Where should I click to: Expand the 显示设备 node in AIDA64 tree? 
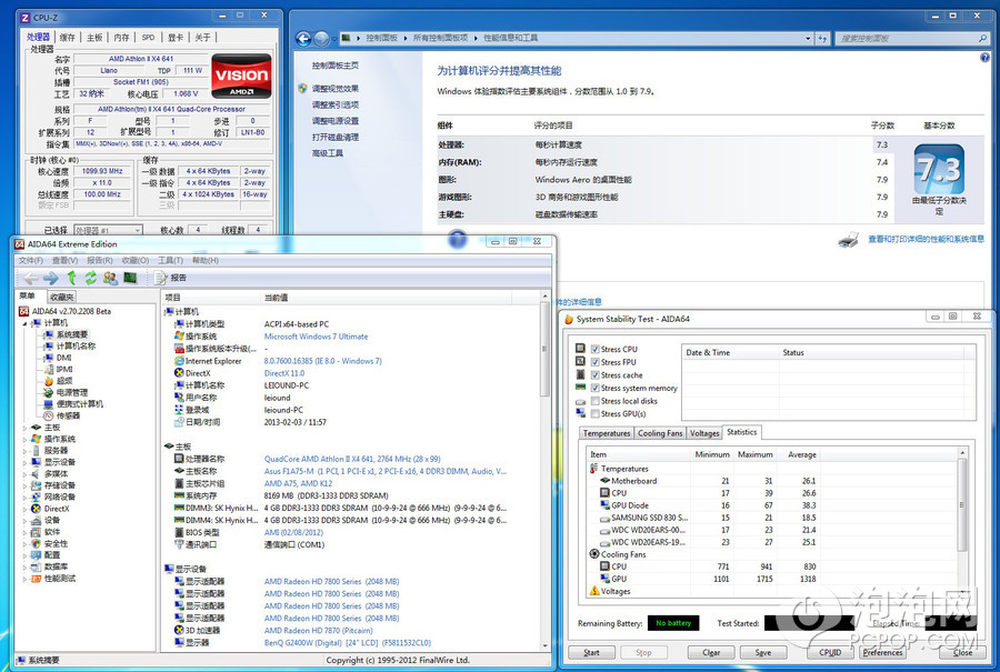pos(25,462)
